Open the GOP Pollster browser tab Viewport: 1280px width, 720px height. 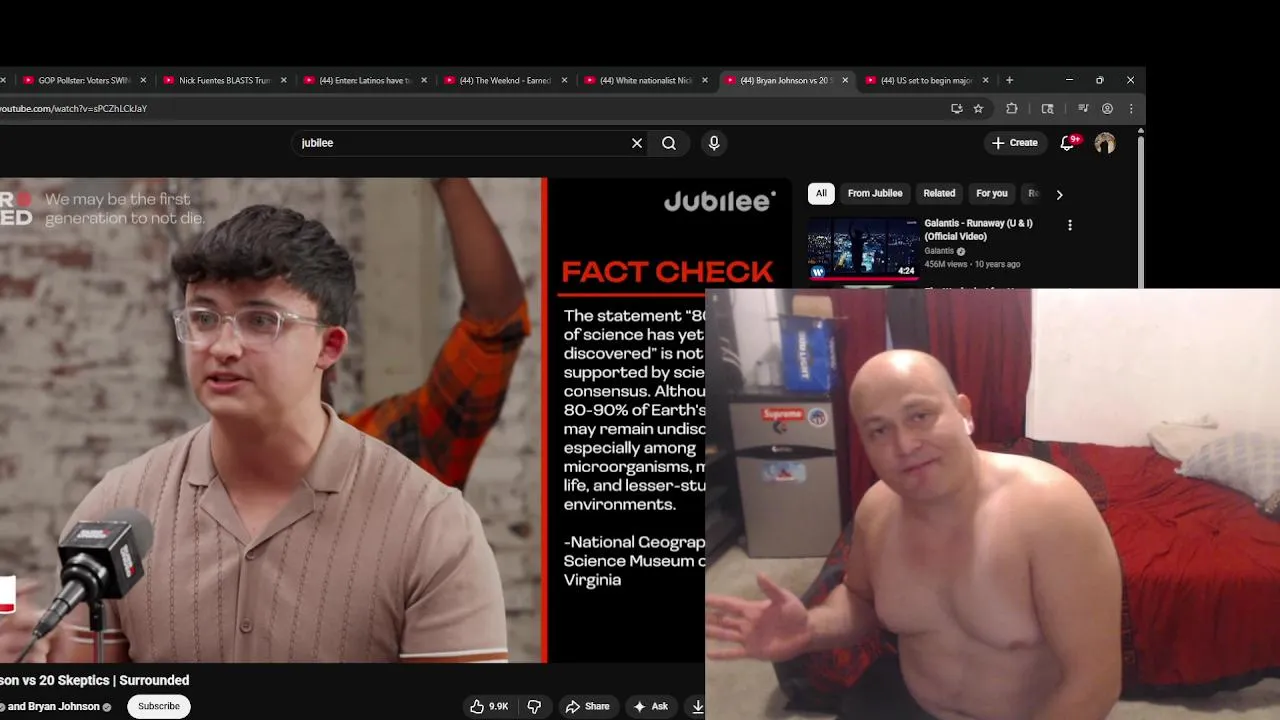click(x=84, y=80)
